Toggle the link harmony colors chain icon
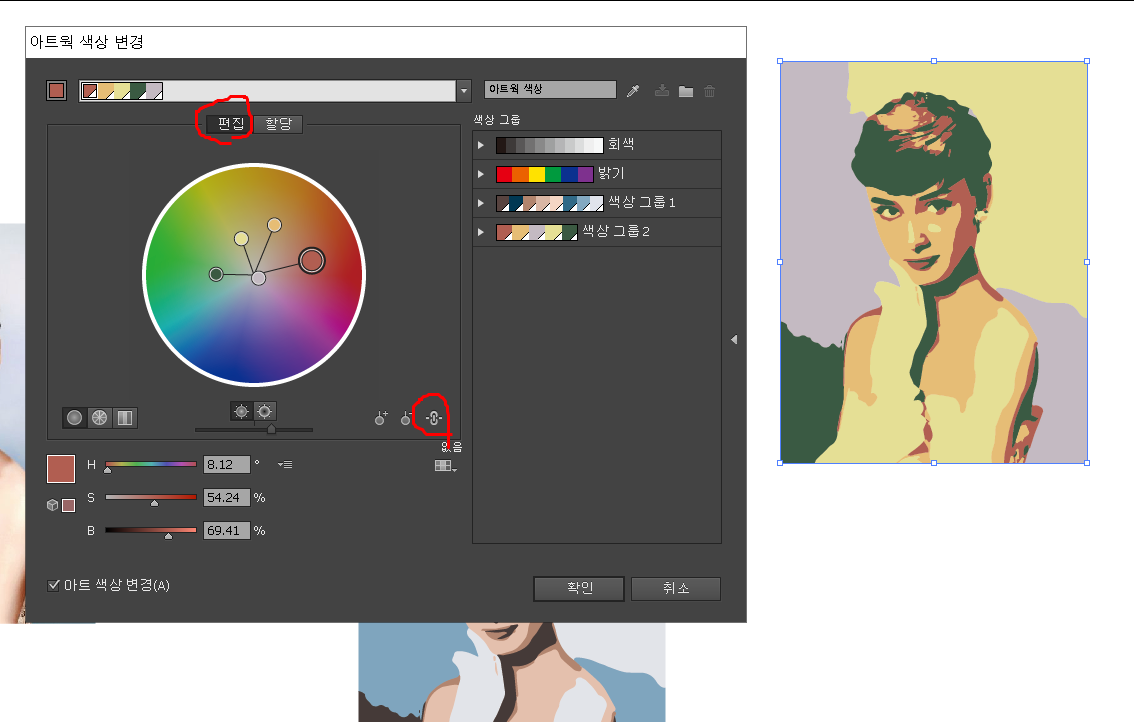The image size is (1134, 722). coord(434,417)
